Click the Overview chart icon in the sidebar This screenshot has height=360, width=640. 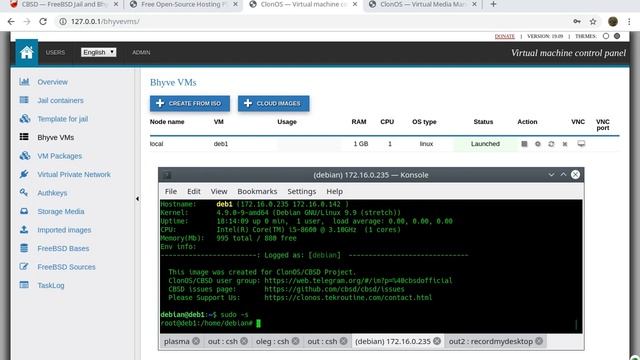click(24, 82)
